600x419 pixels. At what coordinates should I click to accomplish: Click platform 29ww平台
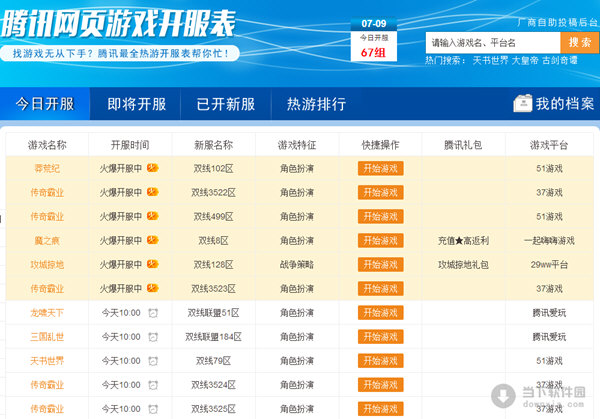click(x=549, y=265)
